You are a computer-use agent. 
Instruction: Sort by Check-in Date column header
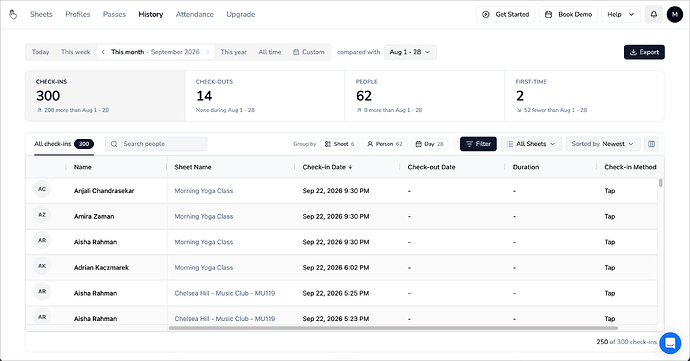(327, 167)
